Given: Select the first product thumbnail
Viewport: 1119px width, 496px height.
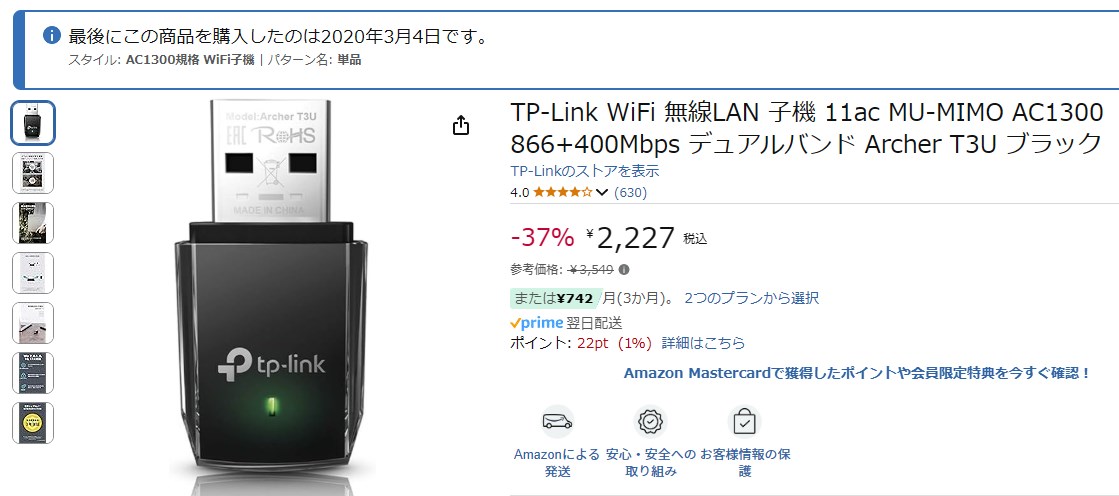Looking at the screenshot, I should [33, 123].
